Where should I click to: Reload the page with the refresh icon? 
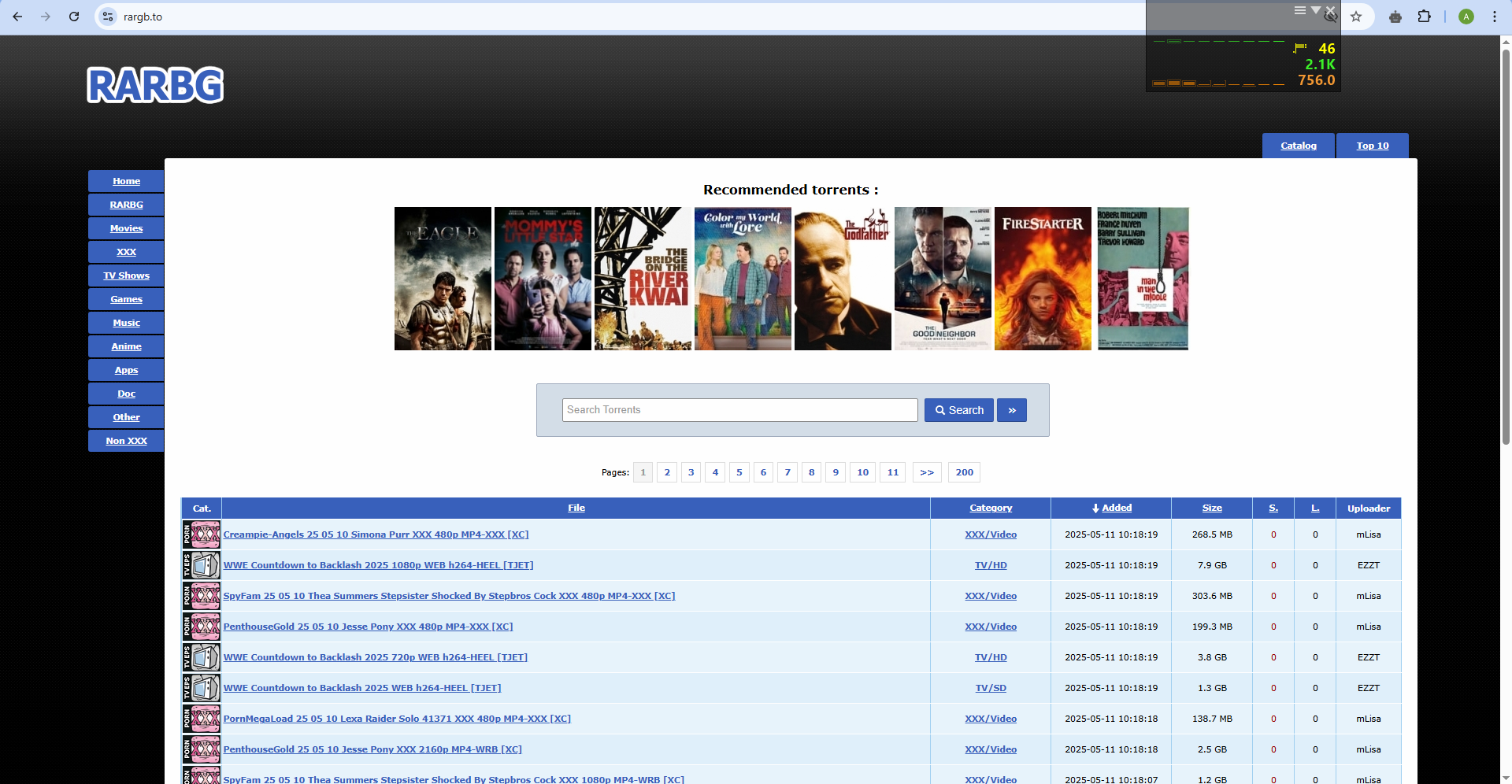[x=74, y=17]
